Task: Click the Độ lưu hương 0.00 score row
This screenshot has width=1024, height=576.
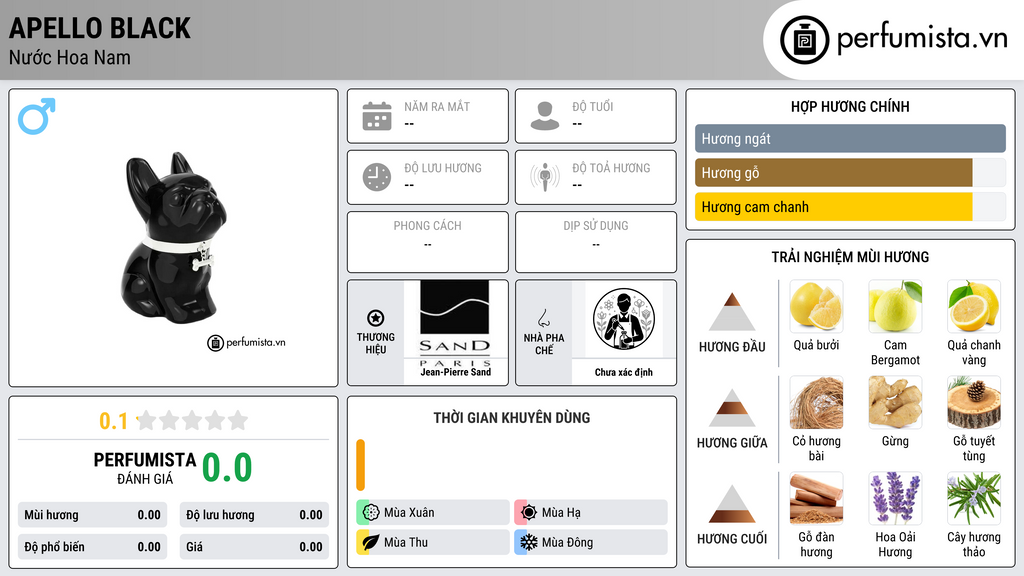Action: pyautogui.click(x=254, y=515)
